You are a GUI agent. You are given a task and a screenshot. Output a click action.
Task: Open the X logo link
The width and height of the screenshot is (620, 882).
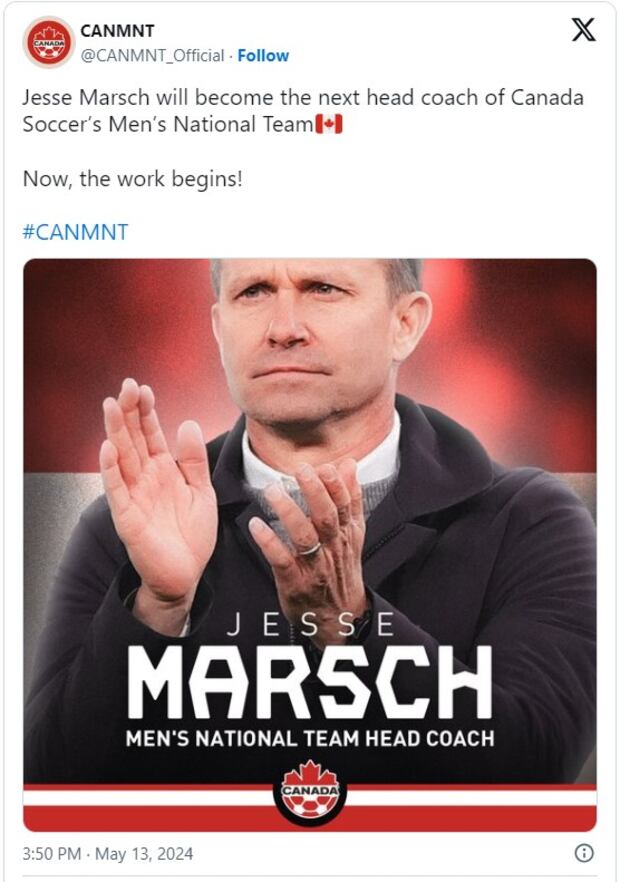pyautogui.click(x=582, y=30)
